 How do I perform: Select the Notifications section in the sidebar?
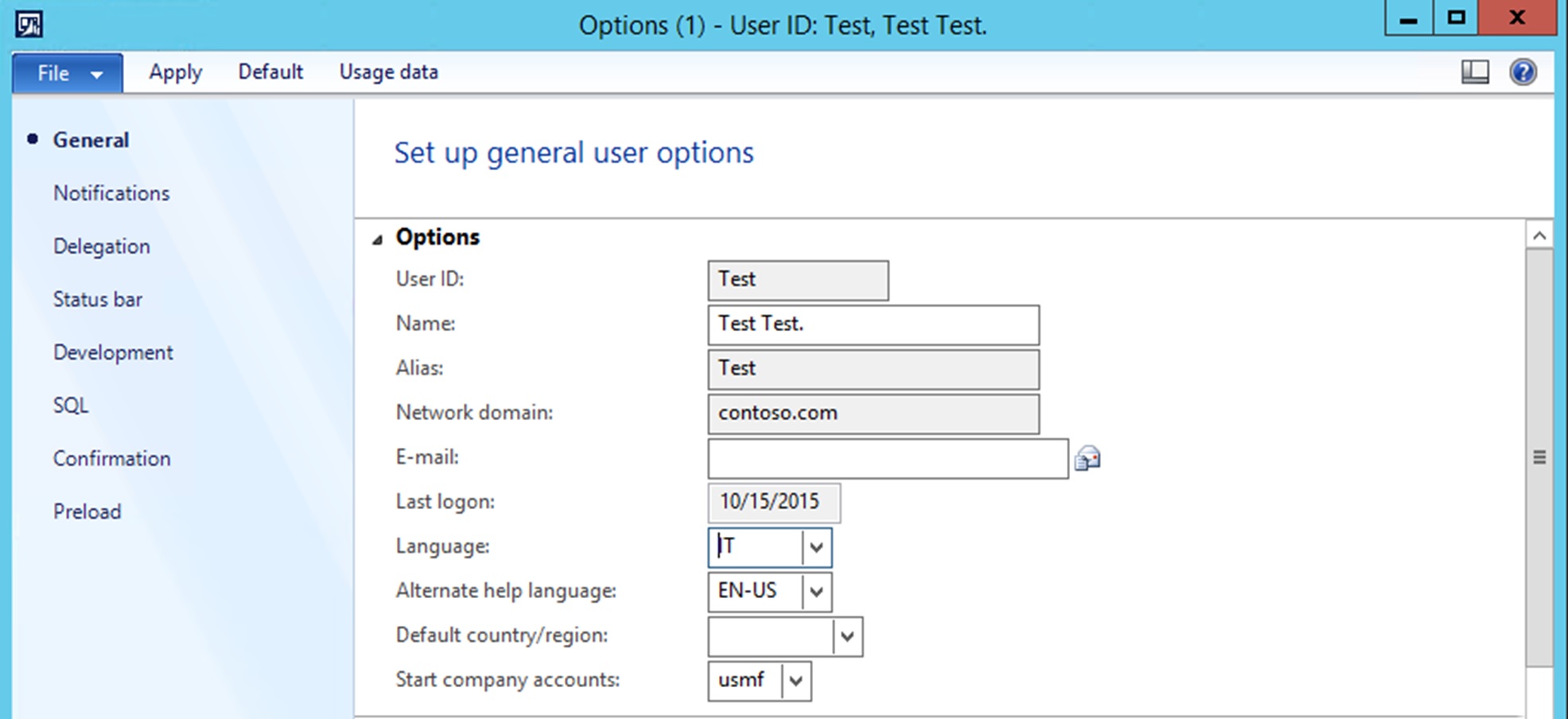(x=111, y=193)
